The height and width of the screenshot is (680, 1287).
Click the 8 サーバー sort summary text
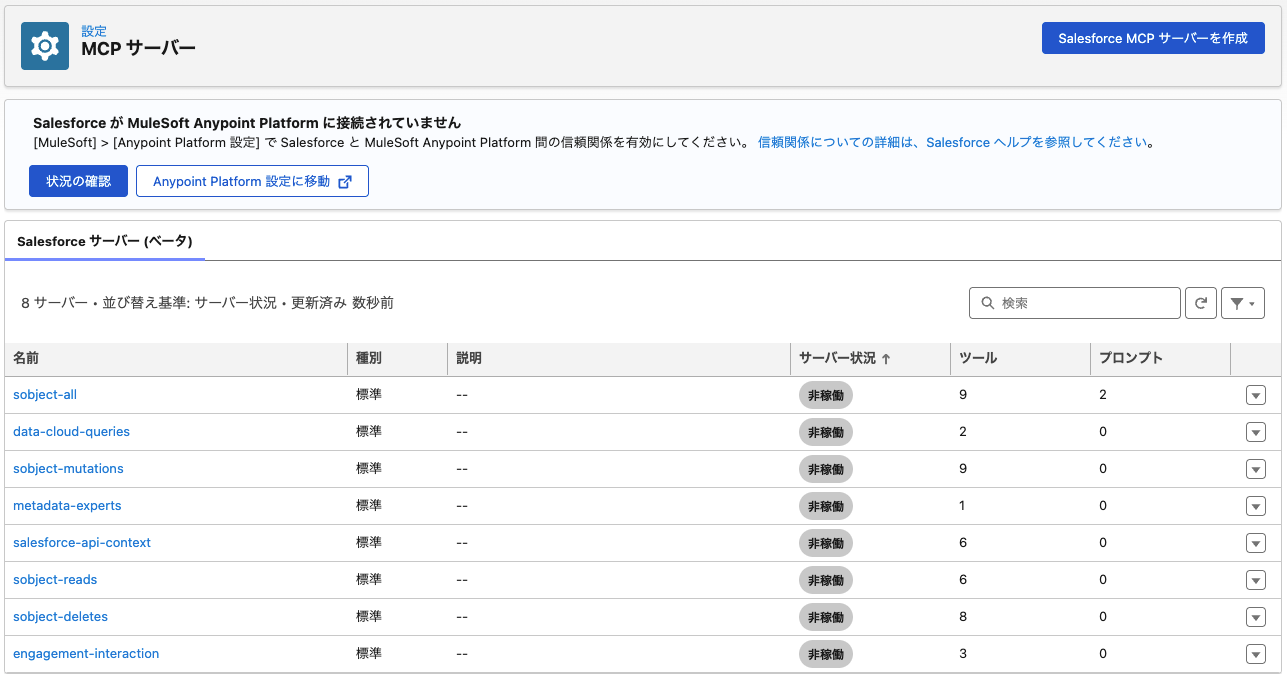coord(207,303)
